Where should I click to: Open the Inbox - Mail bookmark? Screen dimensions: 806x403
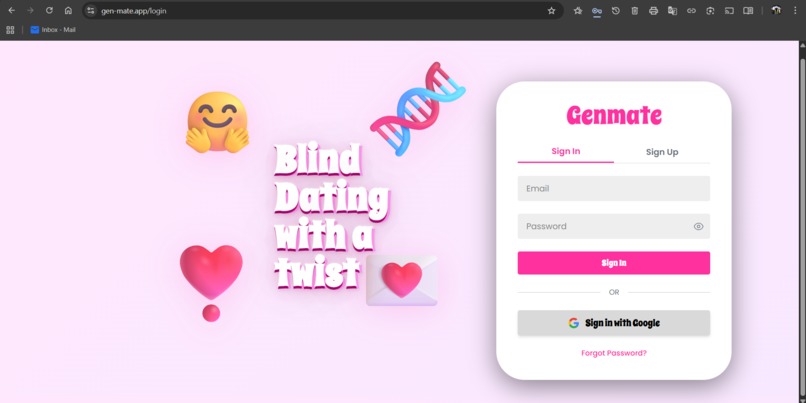[x=53, y=30]
